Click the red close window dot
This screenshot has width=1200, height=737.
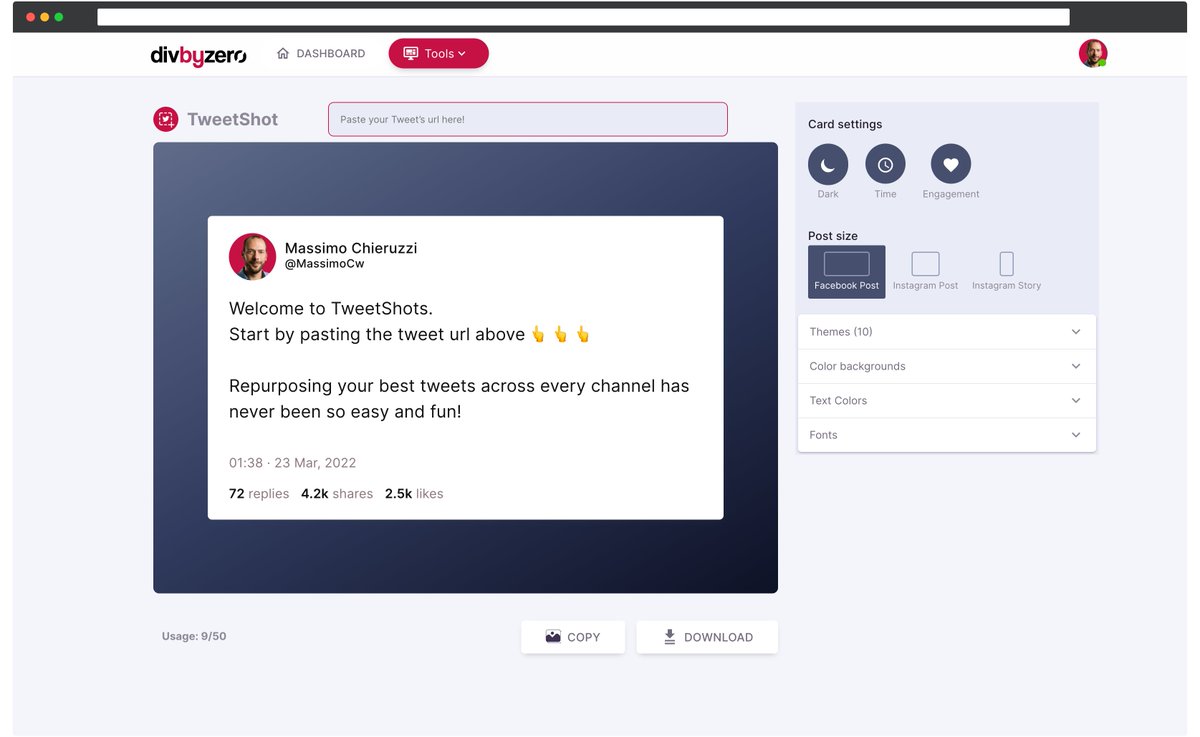click(30, 17)
